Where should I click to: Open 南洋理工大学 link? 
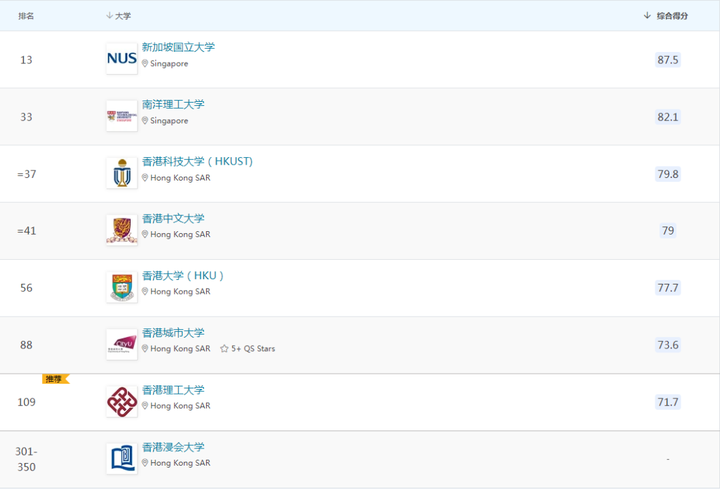coord(173,104)
